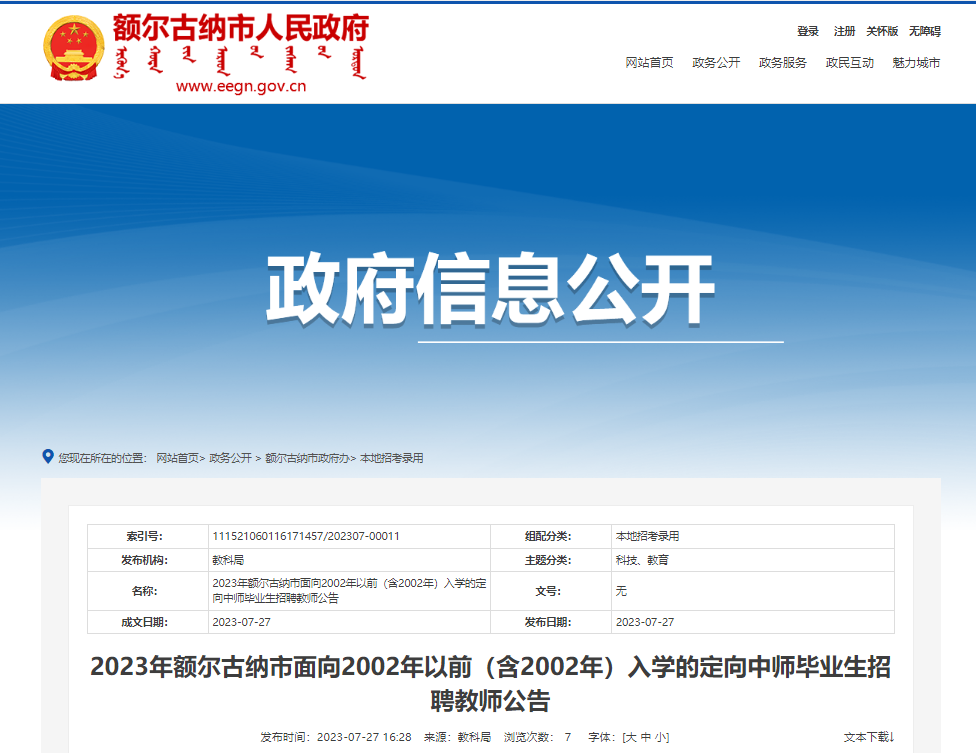Open the 政民互动 navigation menu
Viewport: 976px width, 753px height.
pos(849,63)
